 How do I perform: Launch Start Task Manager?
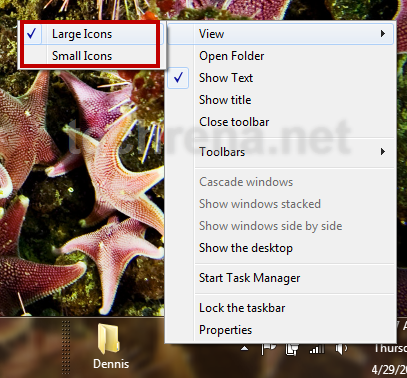click(281, 278)
